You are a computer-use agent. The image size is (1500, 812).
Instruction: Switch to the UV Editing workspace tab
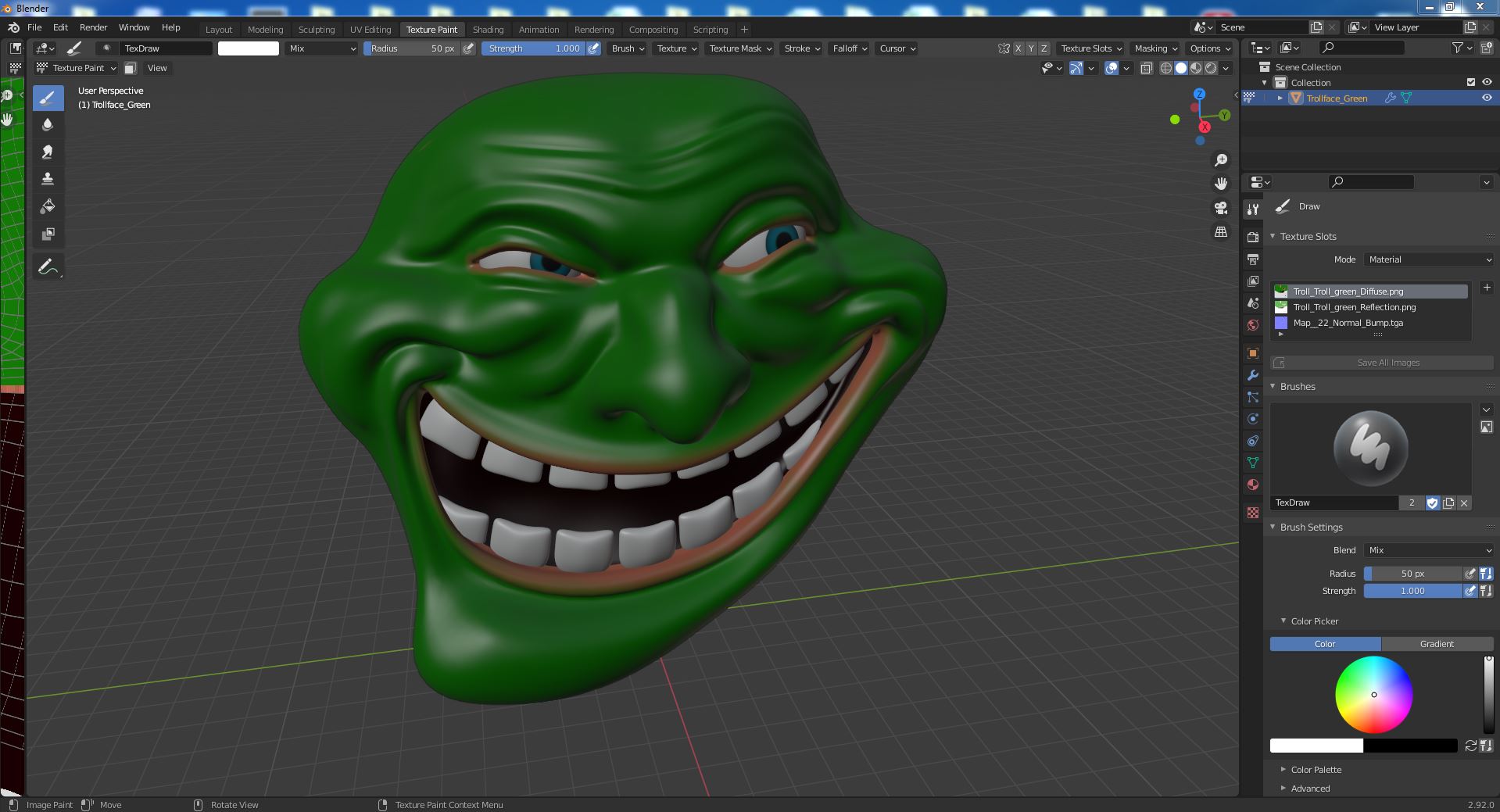pyautogui.click(x=371, y=30)
